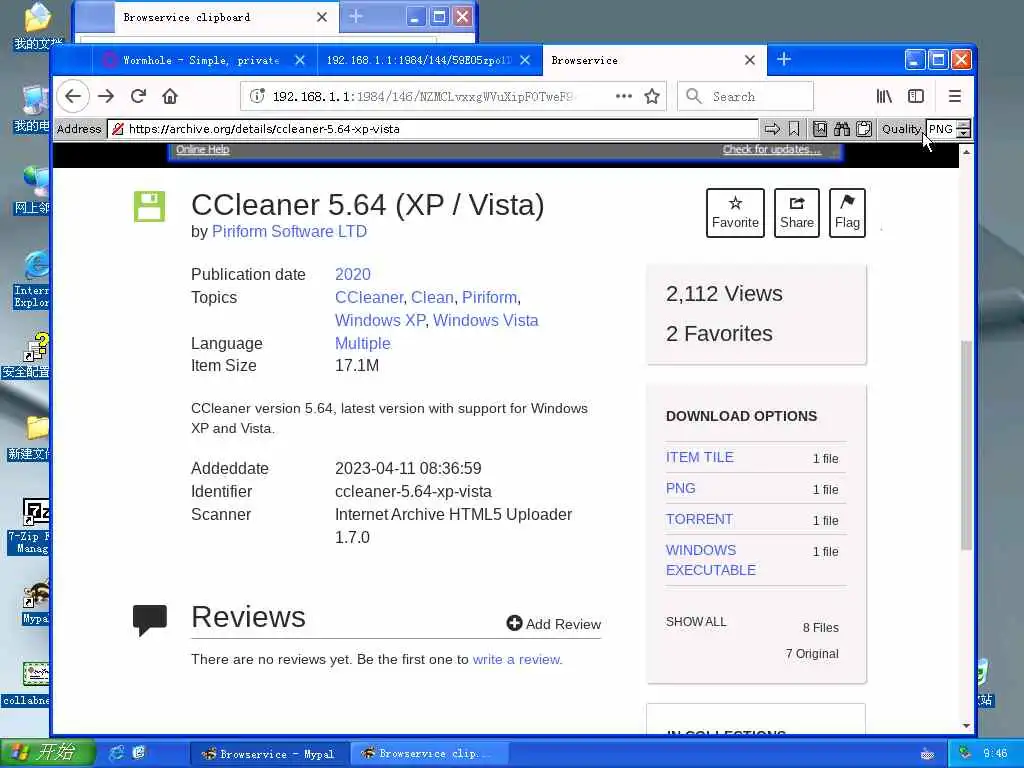
Task: Click Add Review
Action: [x=554, y=624]
